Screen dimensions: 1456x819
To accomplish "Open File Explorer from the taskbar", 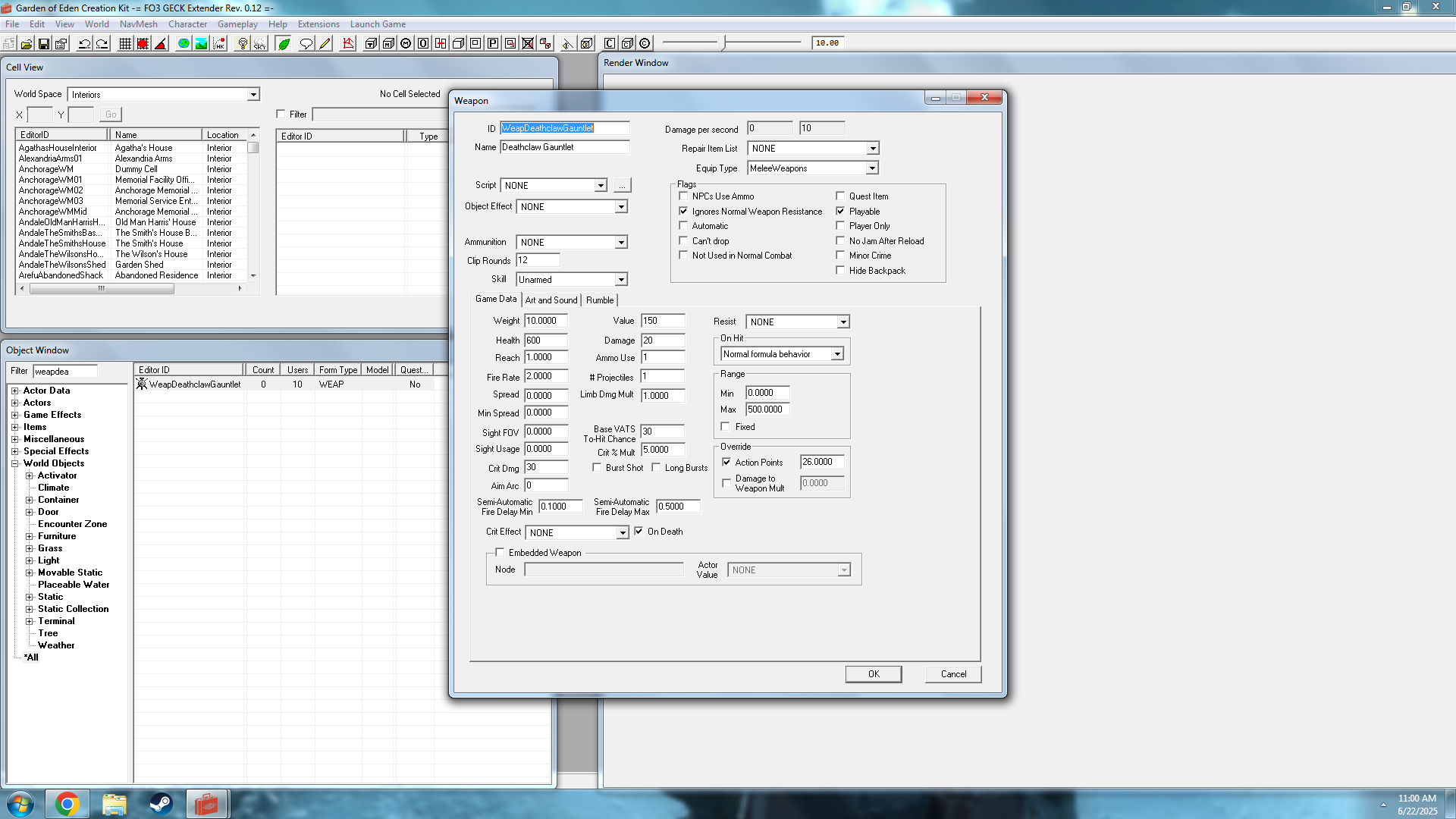I will tap(114, 804).
